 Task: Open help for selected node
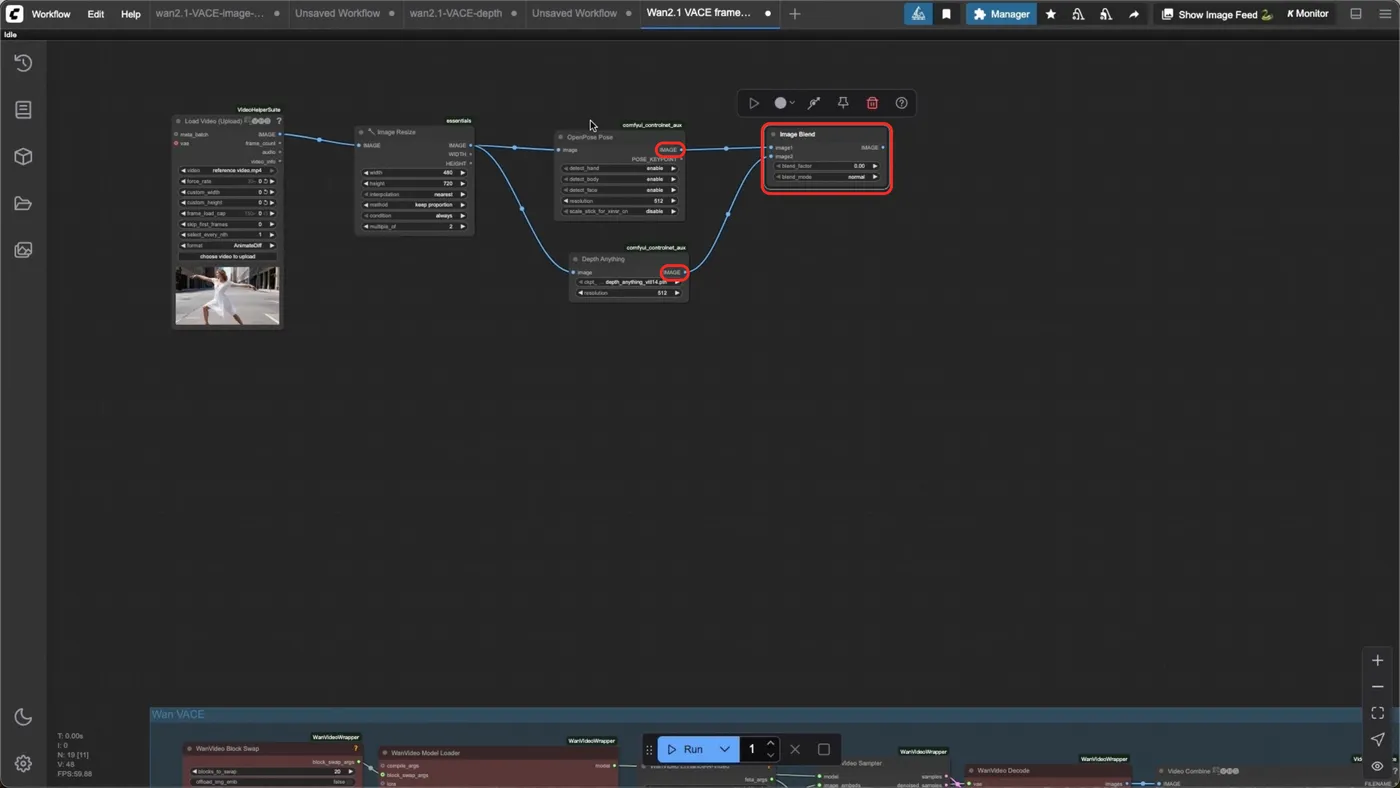click(x=901, y=103)
